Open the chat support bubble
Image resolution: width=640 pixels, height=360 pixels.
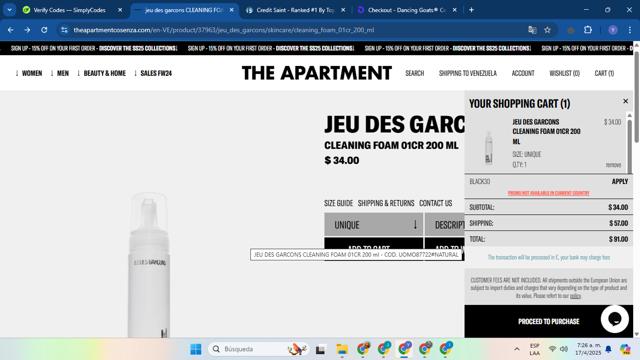coord(615,319)
